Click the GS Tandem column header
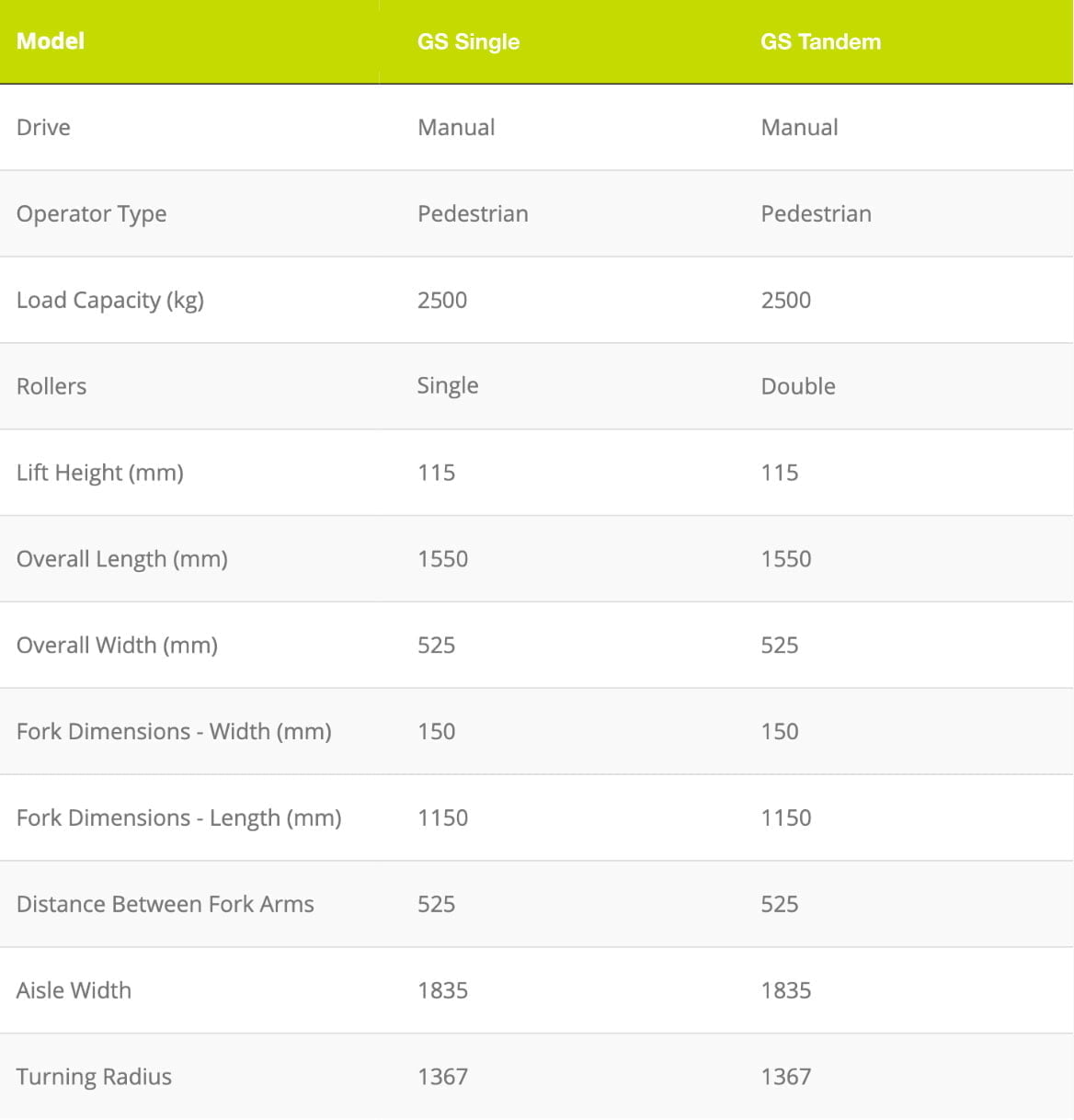This screenshot has width=1074, height=1120. [x=820, y=41]
